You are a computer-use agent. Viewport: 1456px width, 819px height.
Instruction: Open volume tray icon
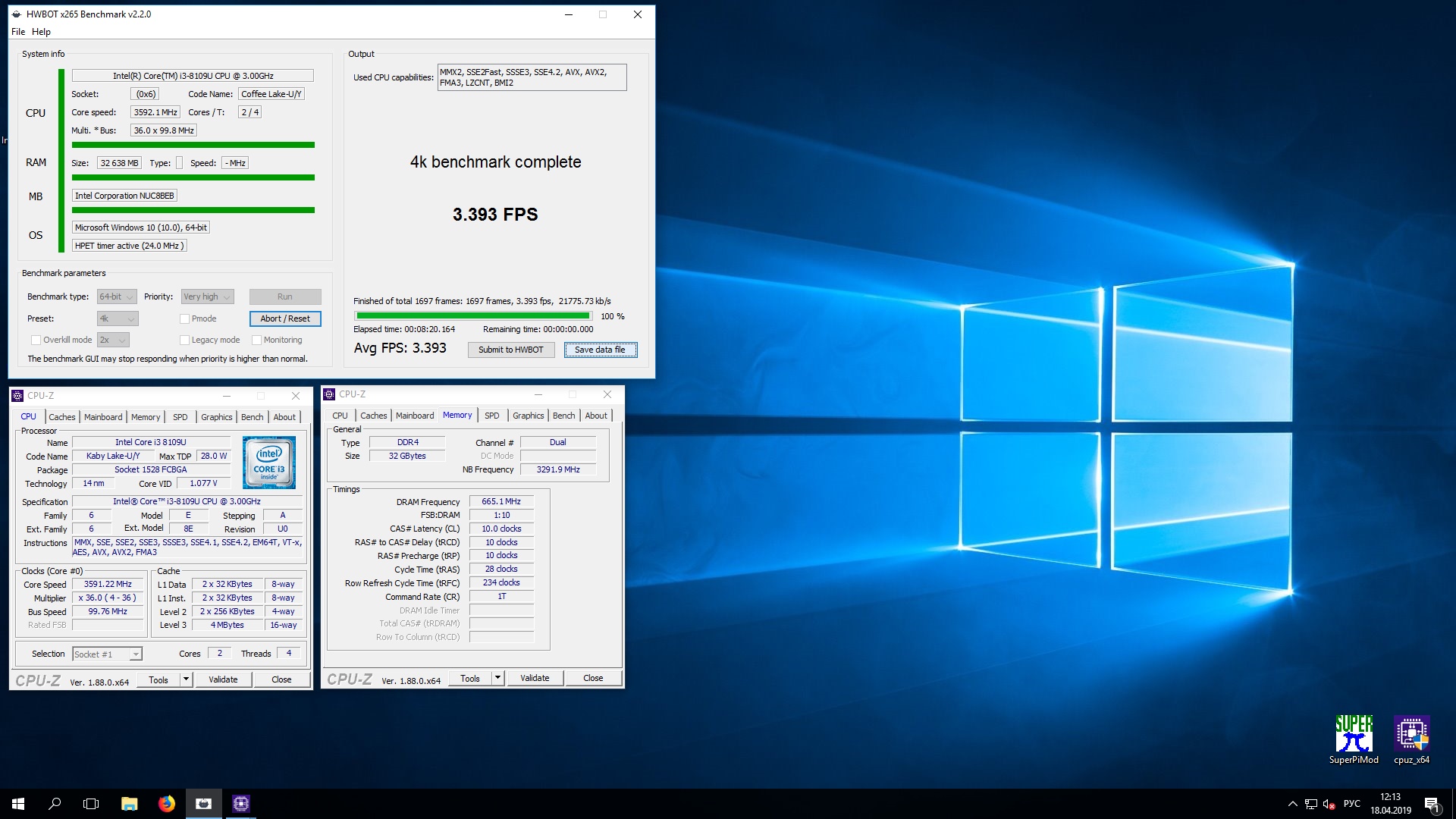click(x=1329, y=804)
